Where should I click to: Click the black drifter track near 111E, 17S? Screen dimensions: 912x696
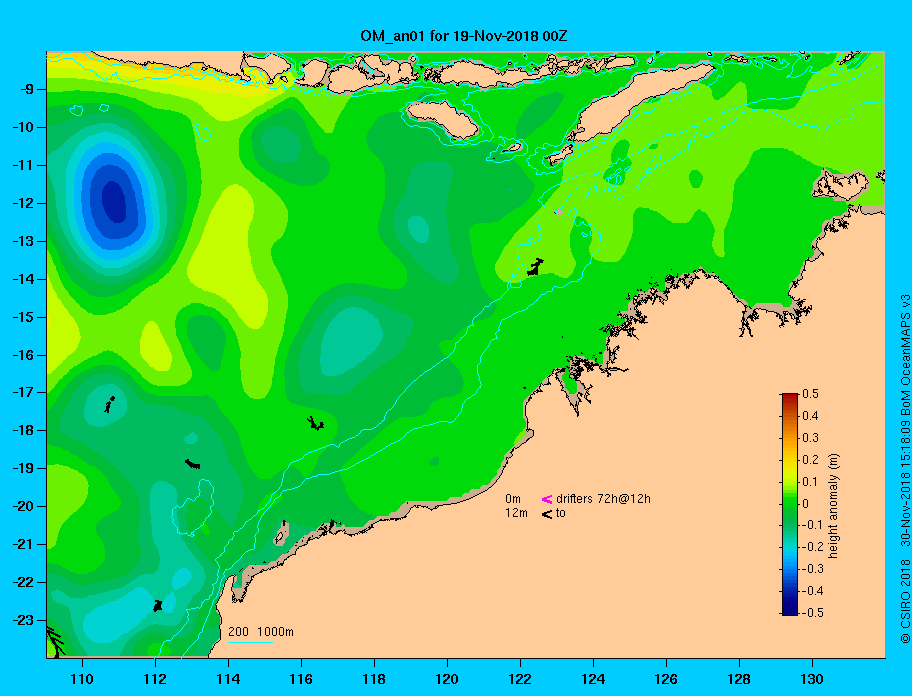[x=109, y=404]
